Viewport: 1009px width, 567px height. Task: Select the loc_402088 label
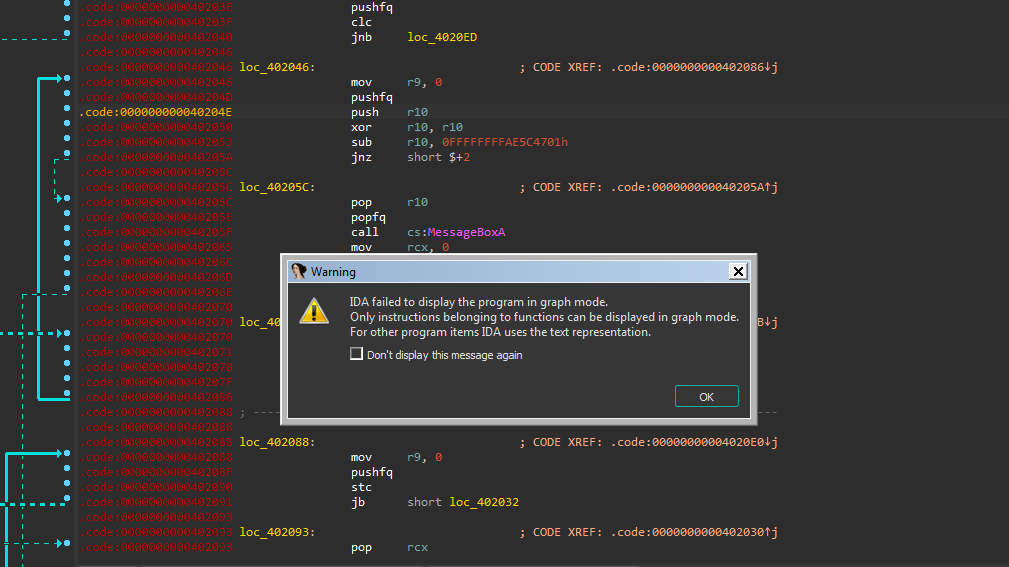click(x=276, y=442)
